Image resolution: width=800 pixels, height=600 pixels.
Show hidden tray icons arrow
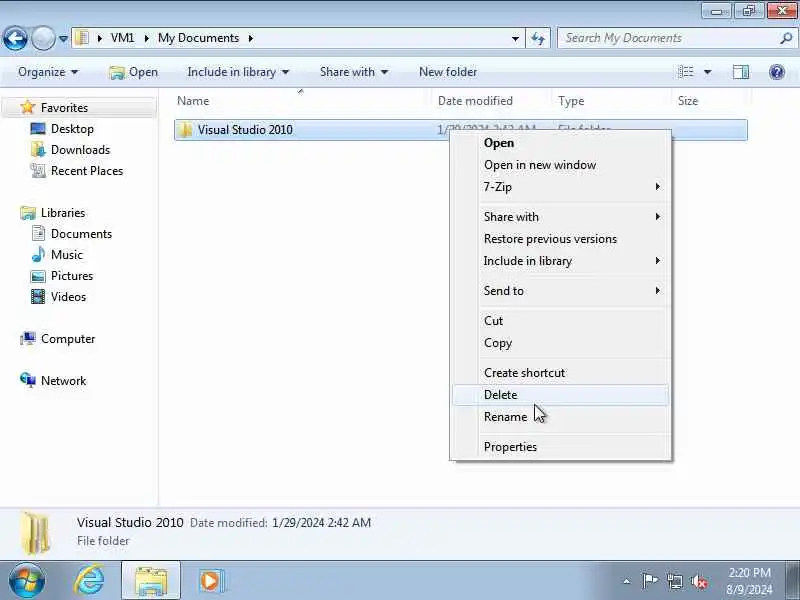[x=627, y=581]
